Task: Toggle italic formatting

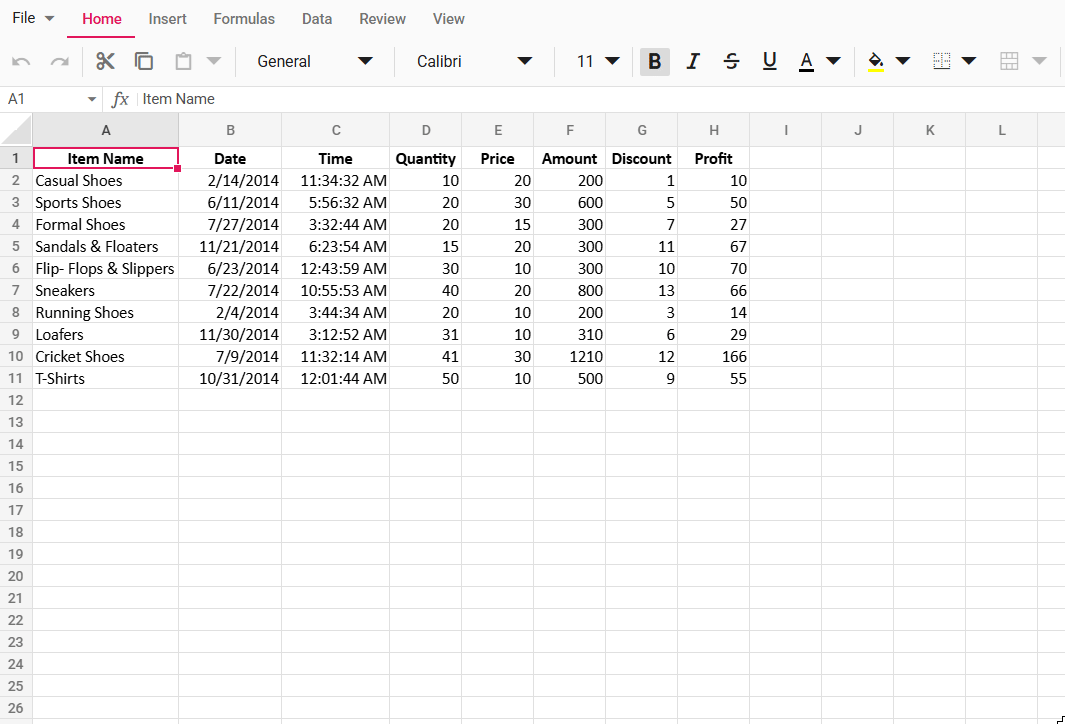Action: 693,61
